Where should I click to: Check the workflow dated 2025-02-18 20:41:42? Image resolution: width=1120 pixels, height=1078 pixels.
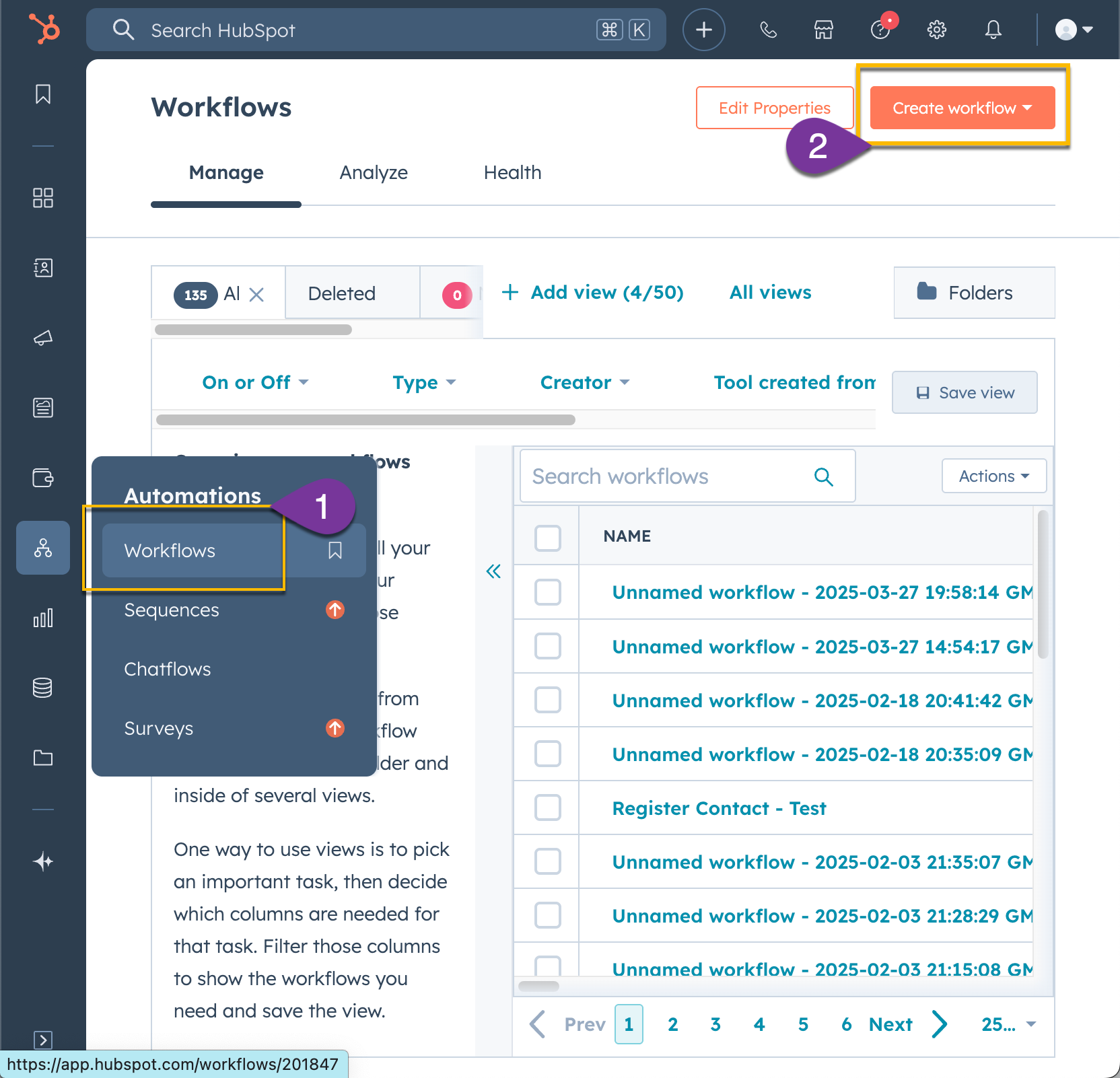pos(548,700)
